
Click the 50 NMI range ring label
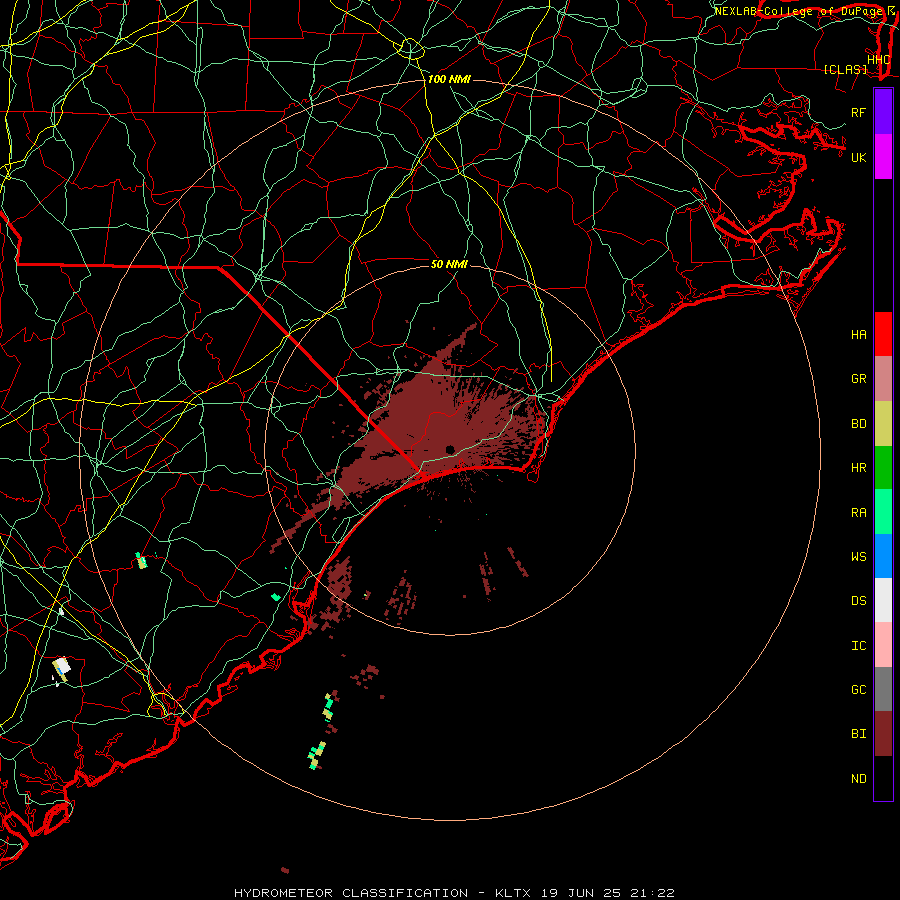pos(449,264)
